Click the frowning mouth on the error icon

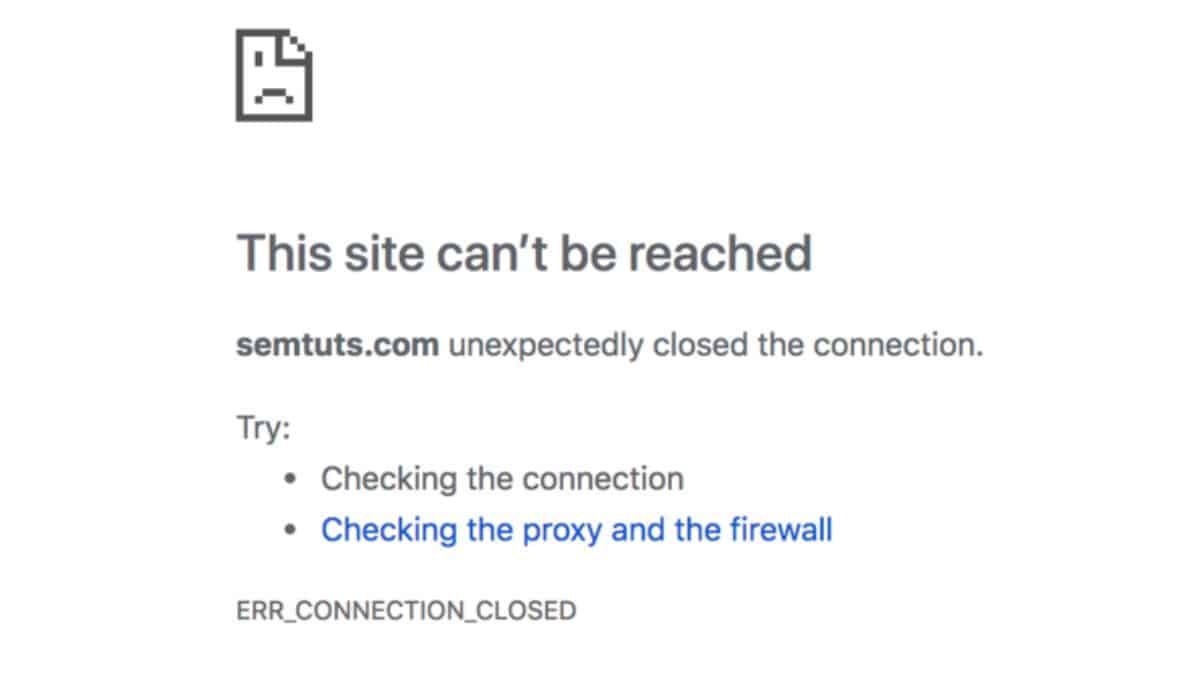coord(272,95)
